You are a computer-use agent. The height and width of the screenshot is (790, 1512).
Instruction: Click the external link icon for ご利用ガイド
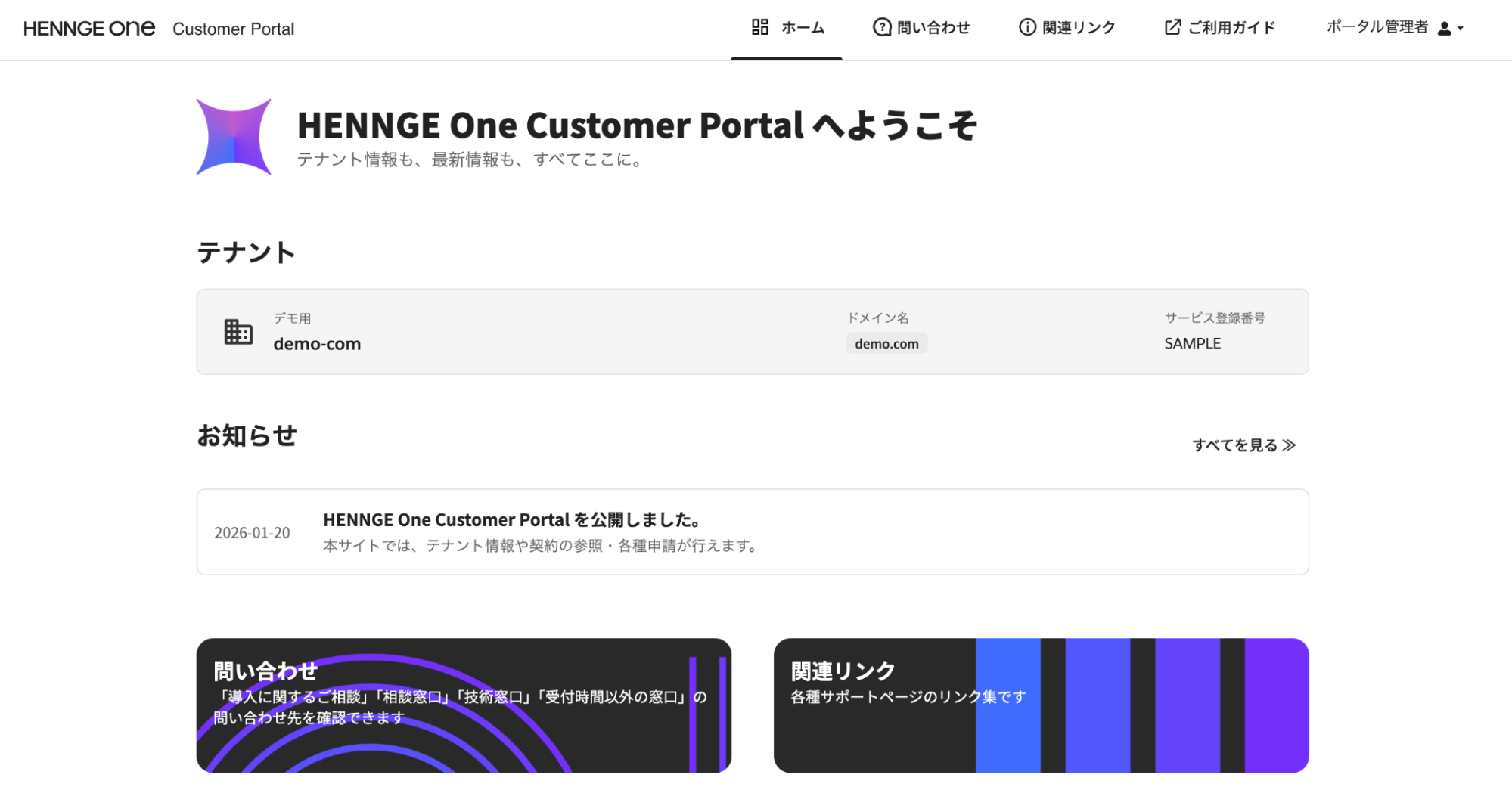coord(1173,27)
